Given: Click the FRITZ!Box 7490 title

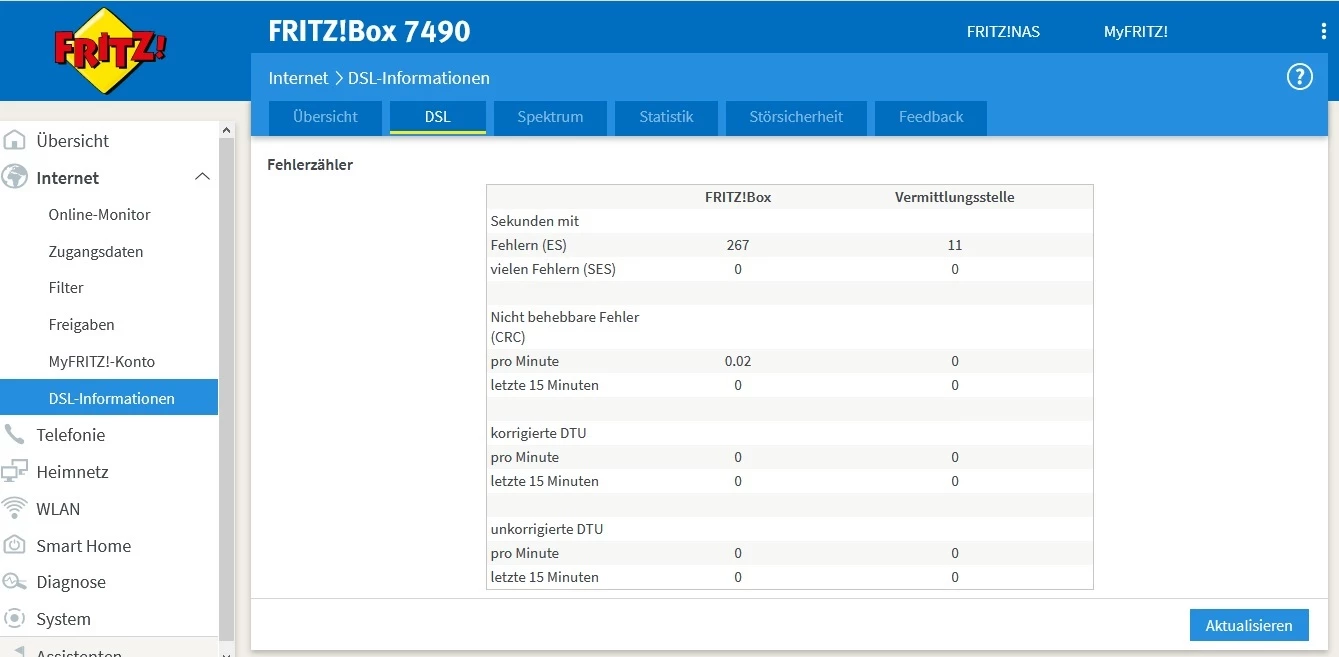Looking at the screenshot, I should coord(369,31).
